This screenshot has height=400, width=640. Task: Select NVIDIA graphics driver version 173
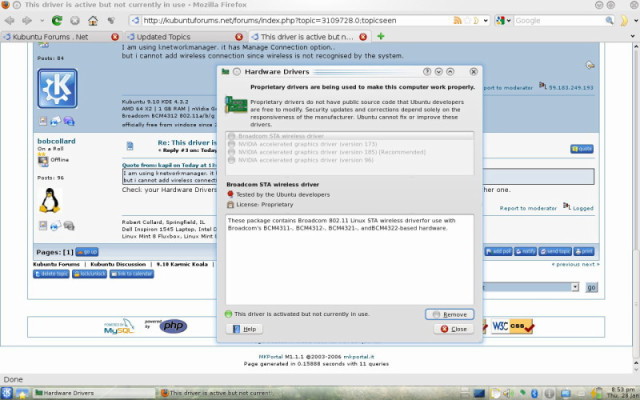[x=300, y=145]
